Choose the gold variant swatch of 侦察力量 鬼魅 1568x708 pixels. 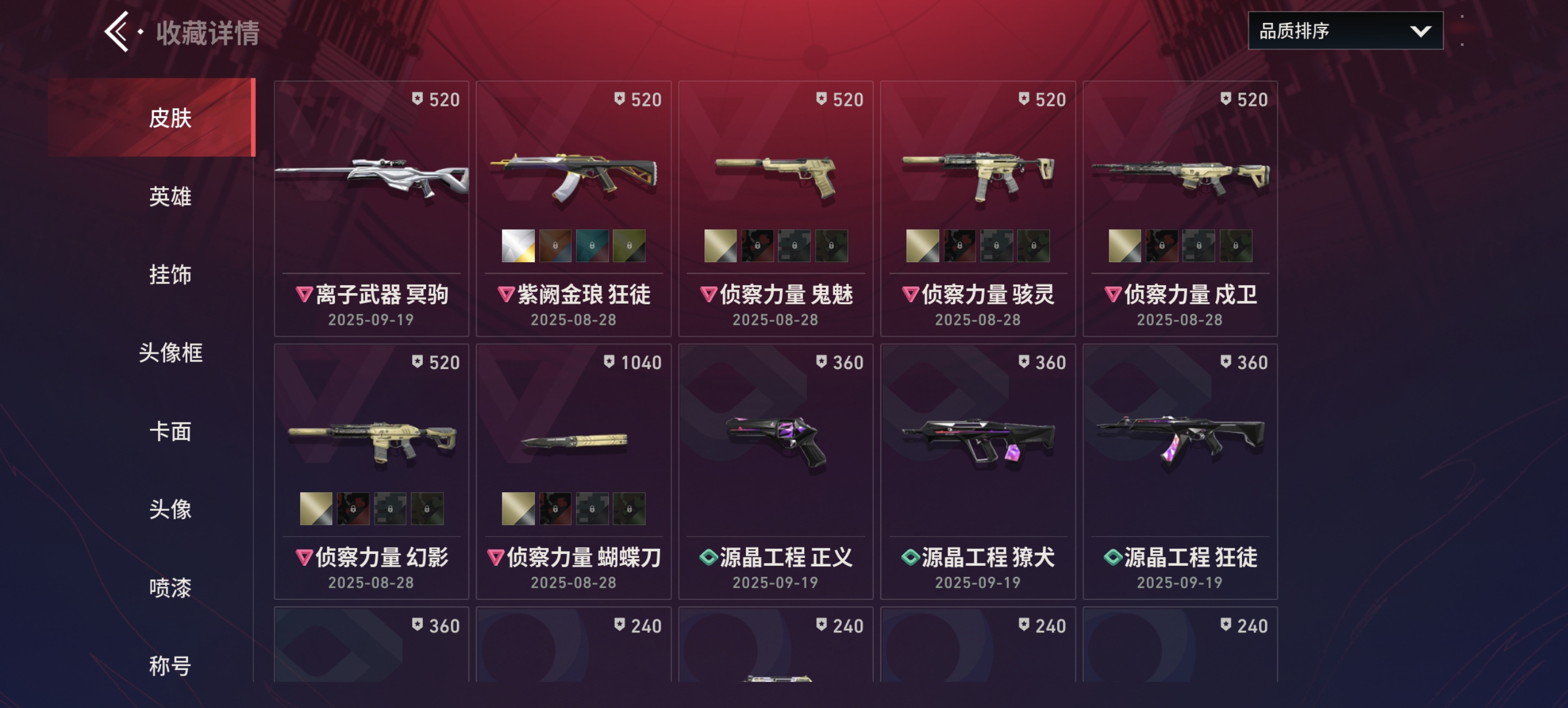pos(720,246)
